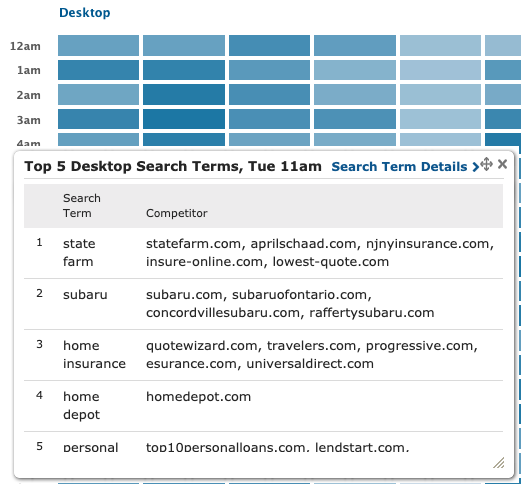Select the 1am heatmap cell in fifth column
This screenshot has width=521, height=484.
(x=440, y=70)
